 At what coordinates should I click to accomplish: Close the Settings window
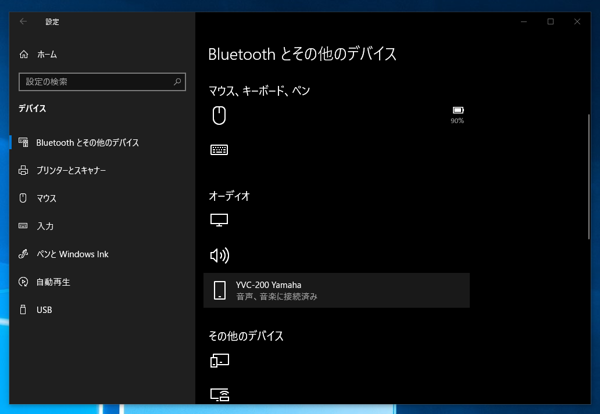pos(577,22)
